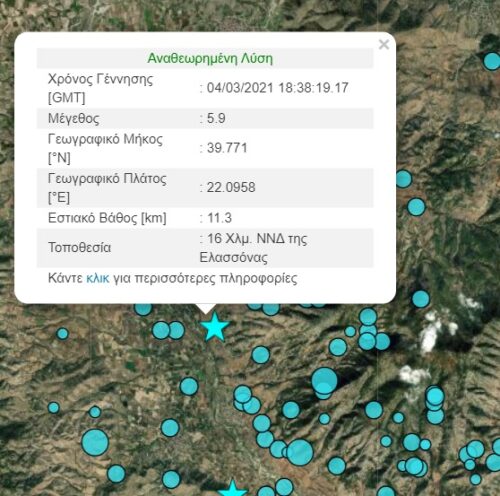
Task: Click the circle marker in top-right corner
Action: click(x=492, y=61)
